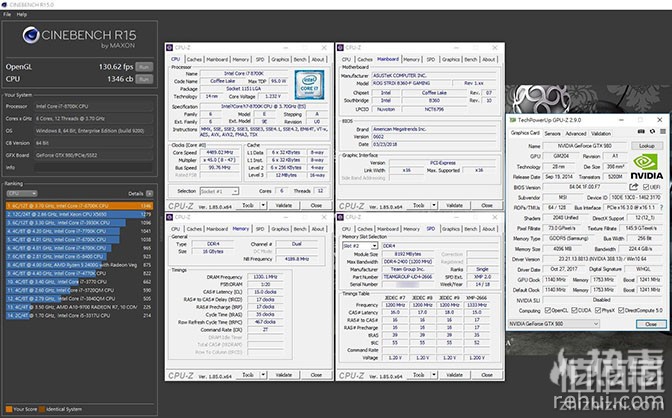Click the CPU-Z SPD window title icon

pos(340,217)
